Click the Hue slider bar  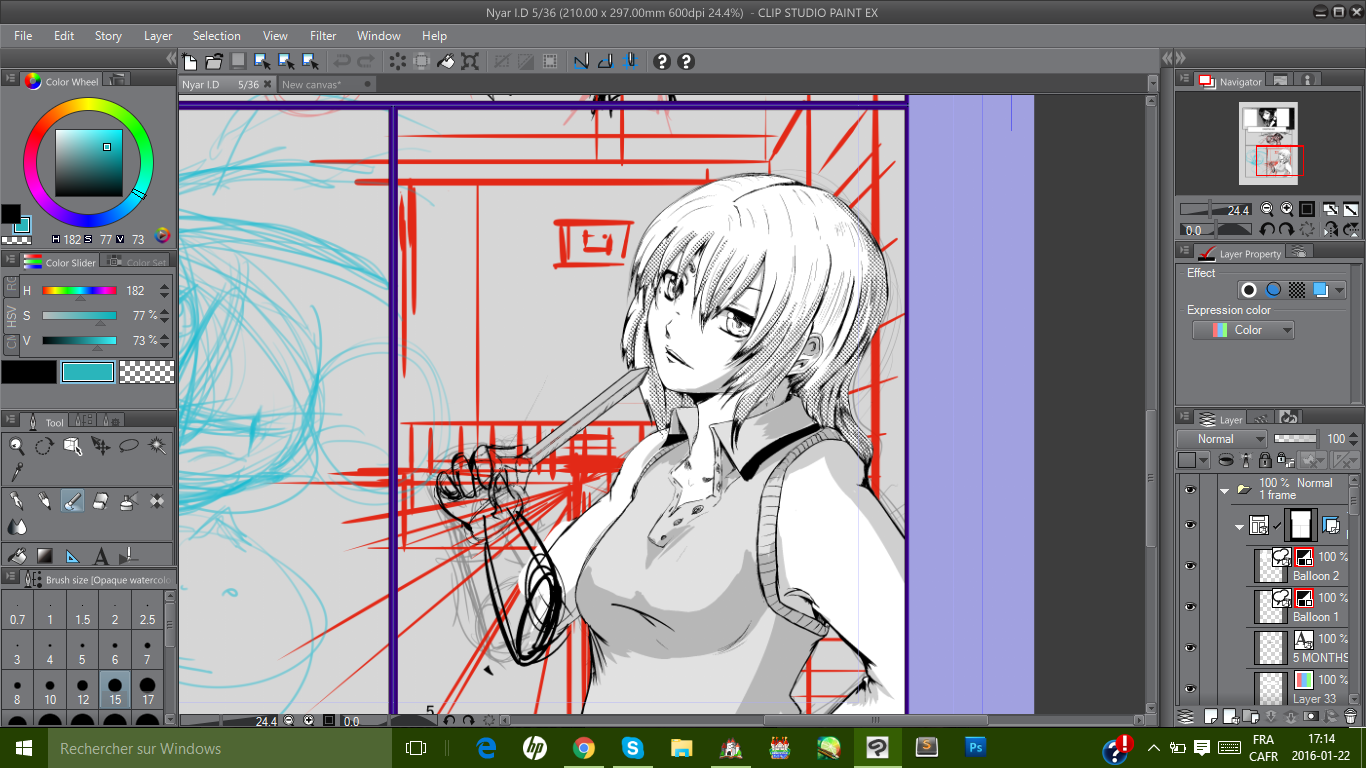coord(80,291)
